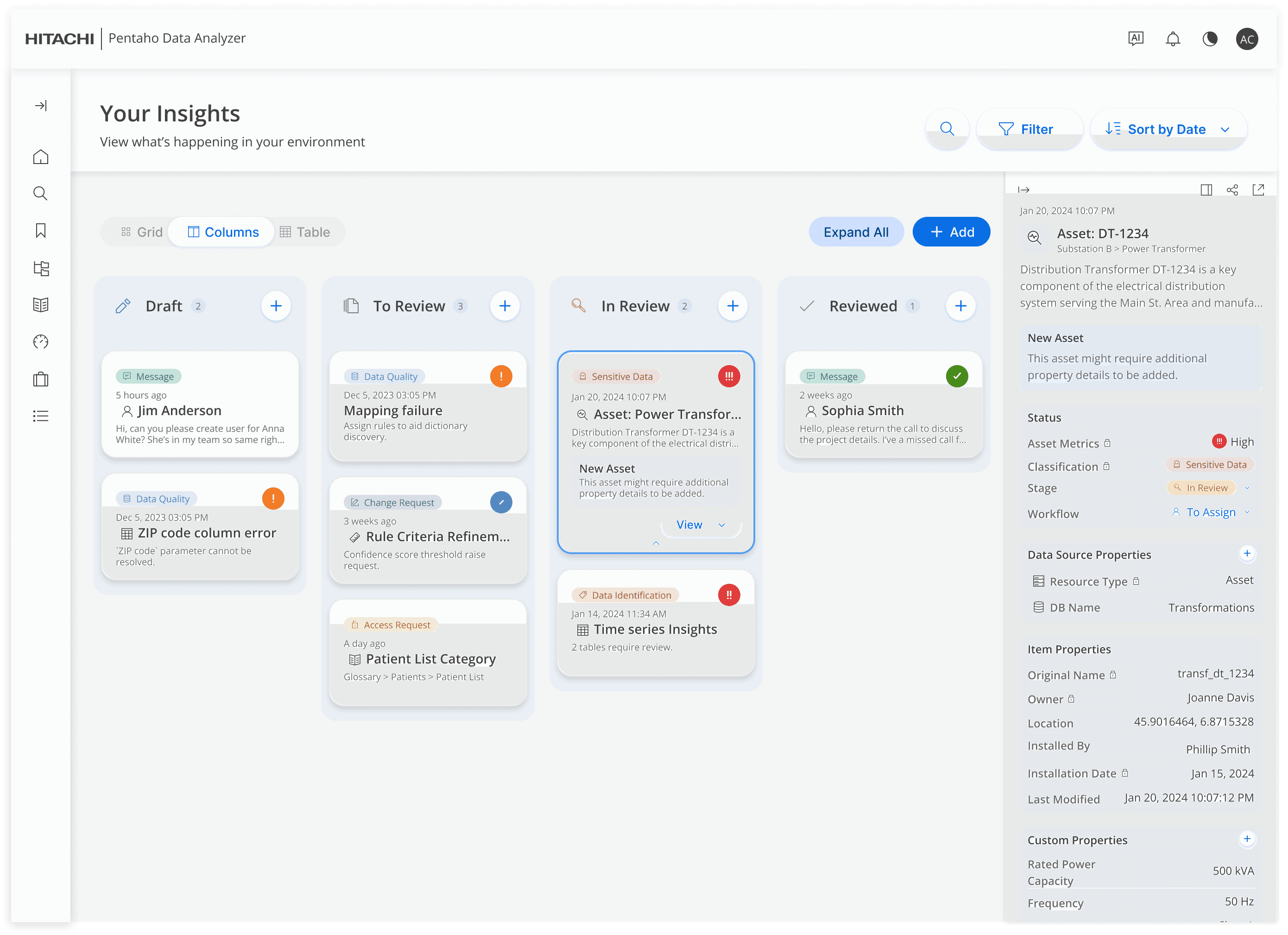The height and width of the screenshot is (935, 1288).
Task: Switch to Grid view
Action: coord(141,232)
